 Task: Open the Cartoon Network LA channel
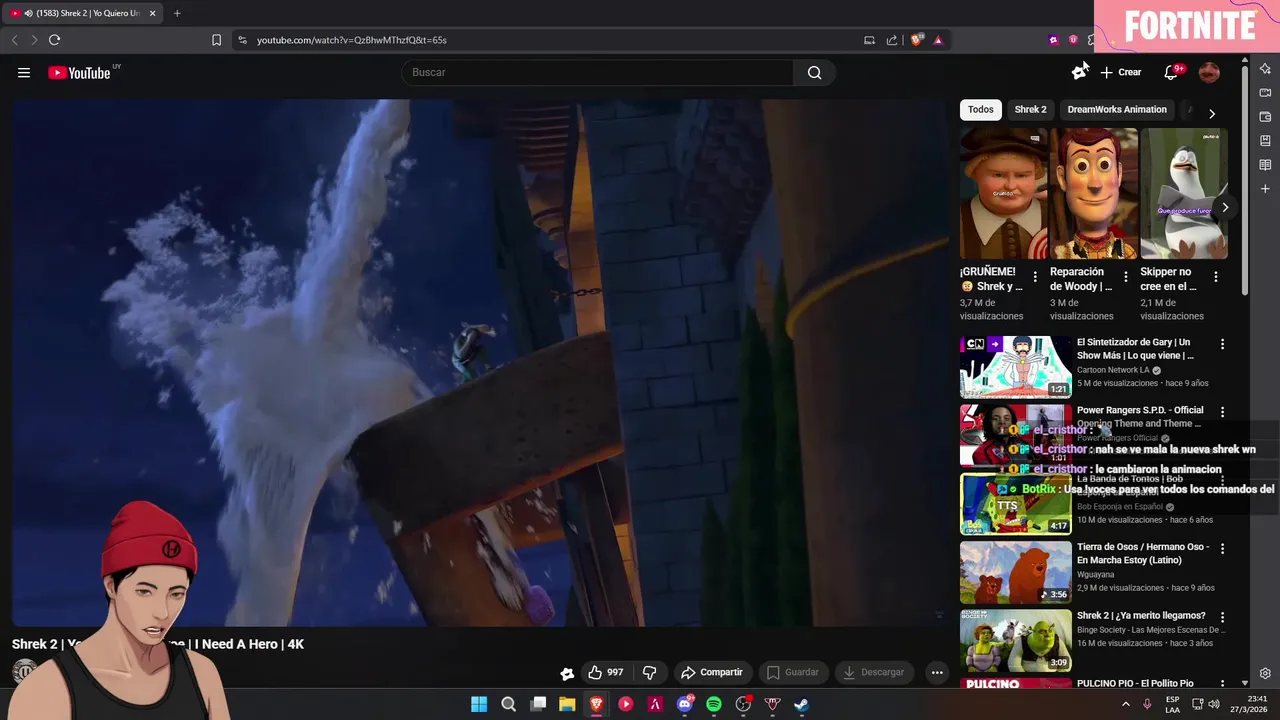pos(1113,370)
